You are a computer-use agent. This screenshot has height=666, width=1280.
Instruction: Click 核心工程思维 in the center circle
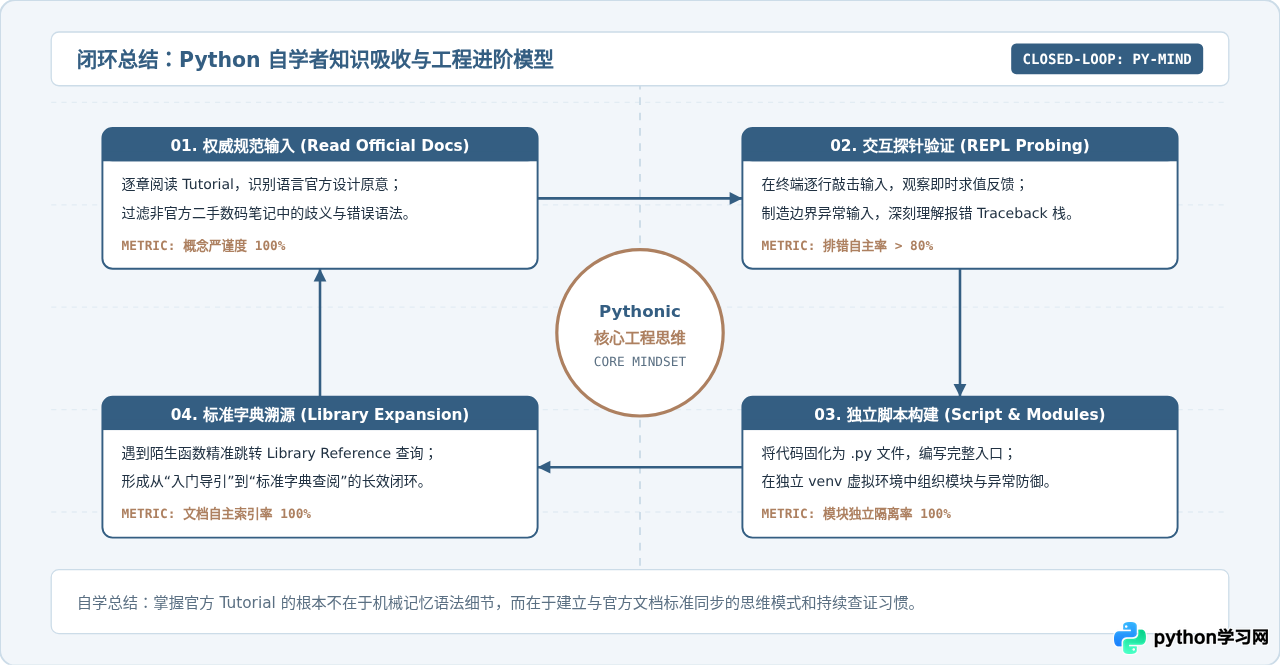tap(640, 337)
